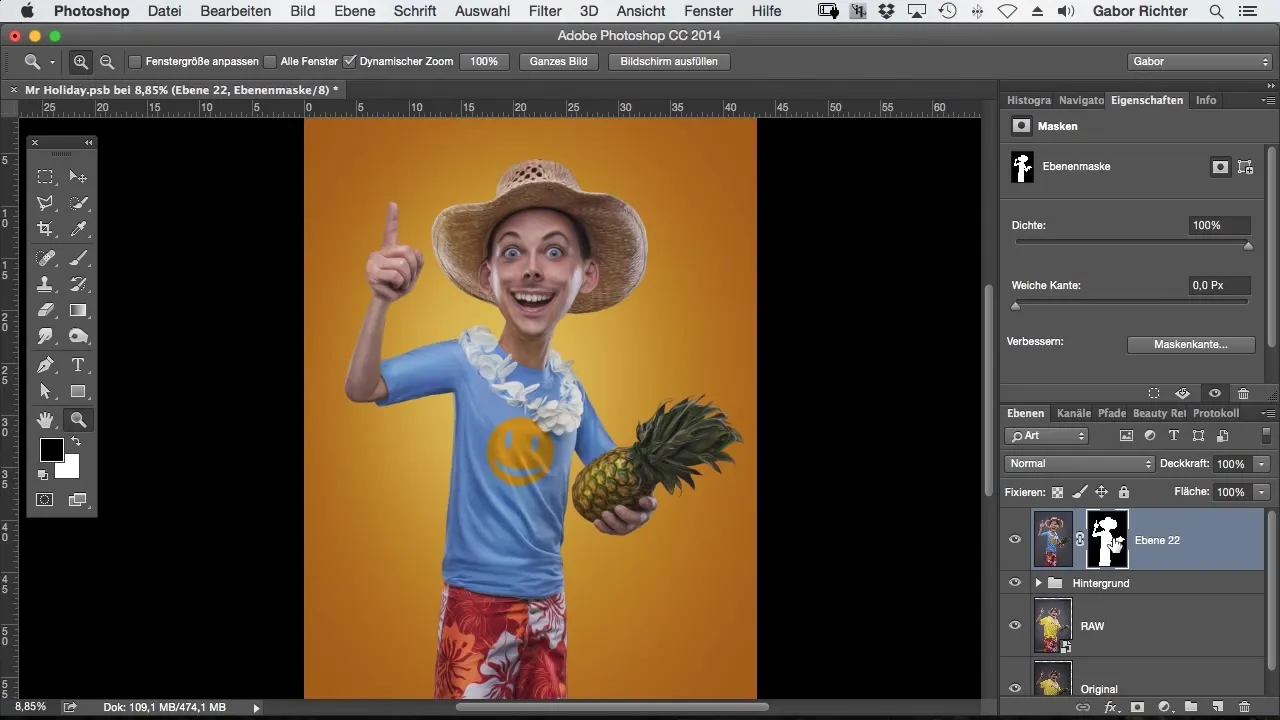This screenshot has width=1280, height=720.
Task: Change screen mode in the toolbox
Action: tap(78, 499)
